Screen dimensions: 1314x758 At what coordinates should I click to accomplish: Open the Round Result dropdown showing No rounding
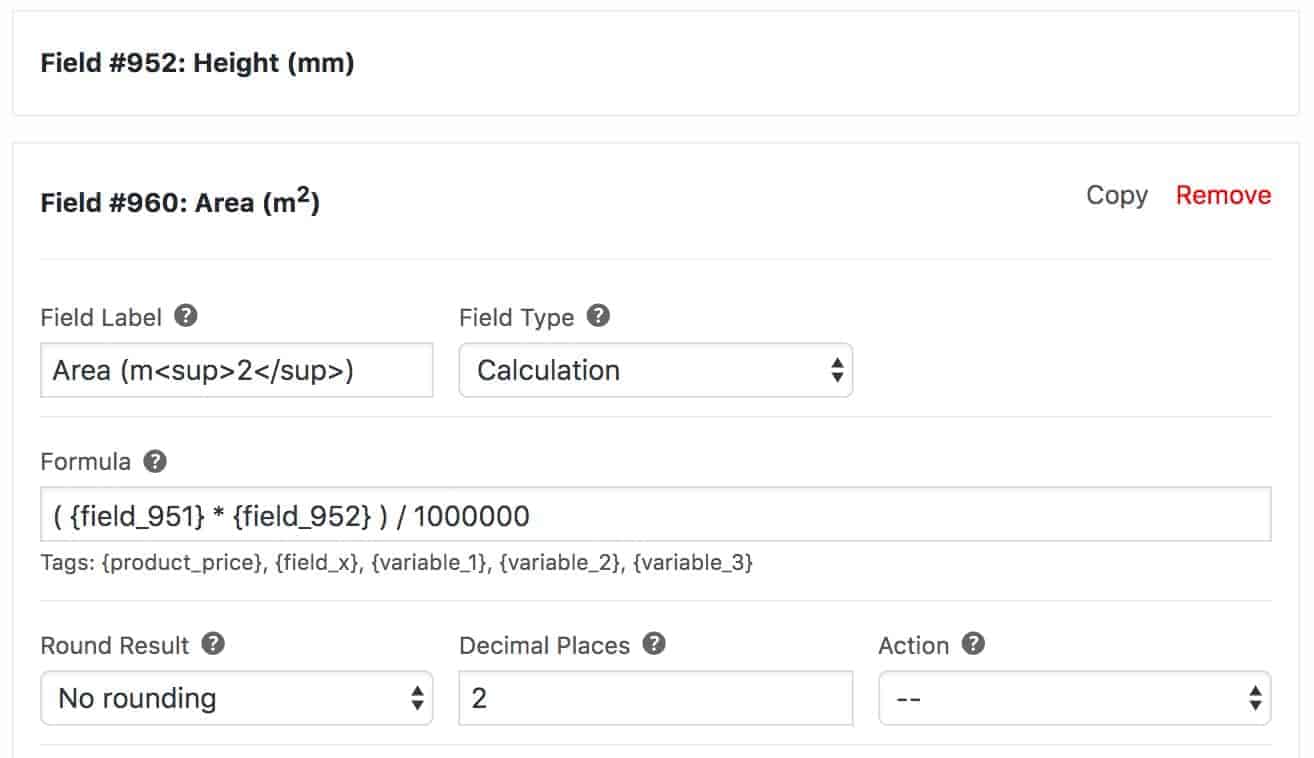point(237,698)
